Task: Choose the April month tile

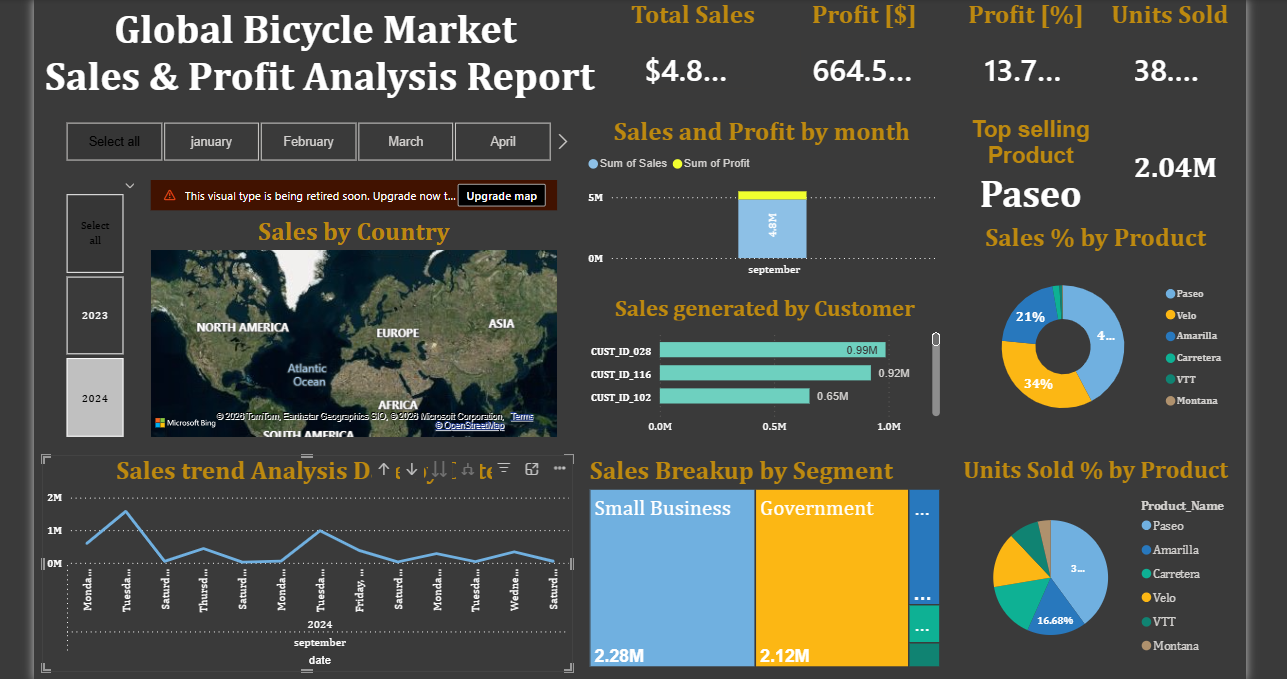Action: click(x=502, y=142)
